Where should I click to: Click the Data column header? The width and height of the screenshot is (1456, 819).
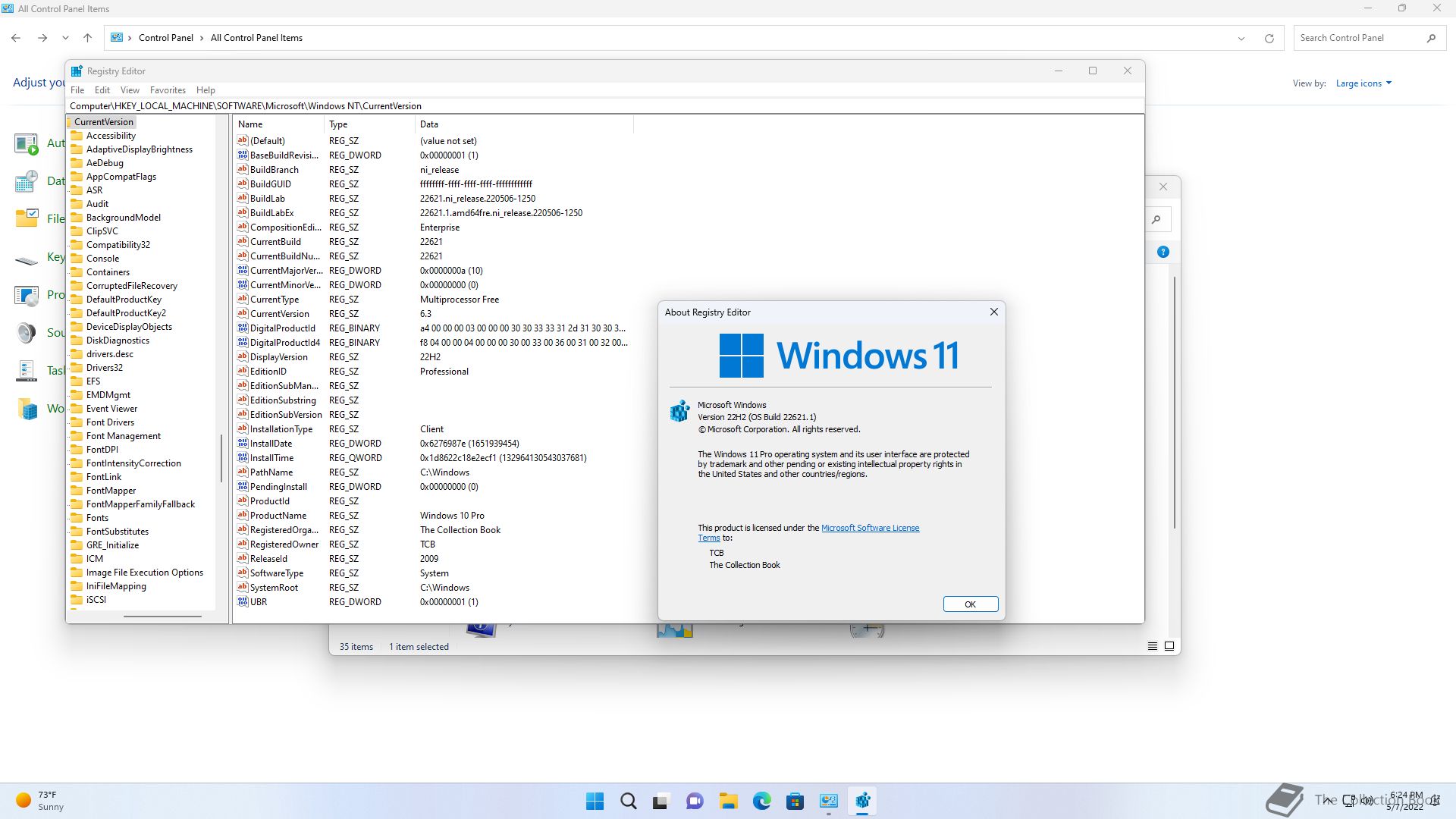(524, 124)
